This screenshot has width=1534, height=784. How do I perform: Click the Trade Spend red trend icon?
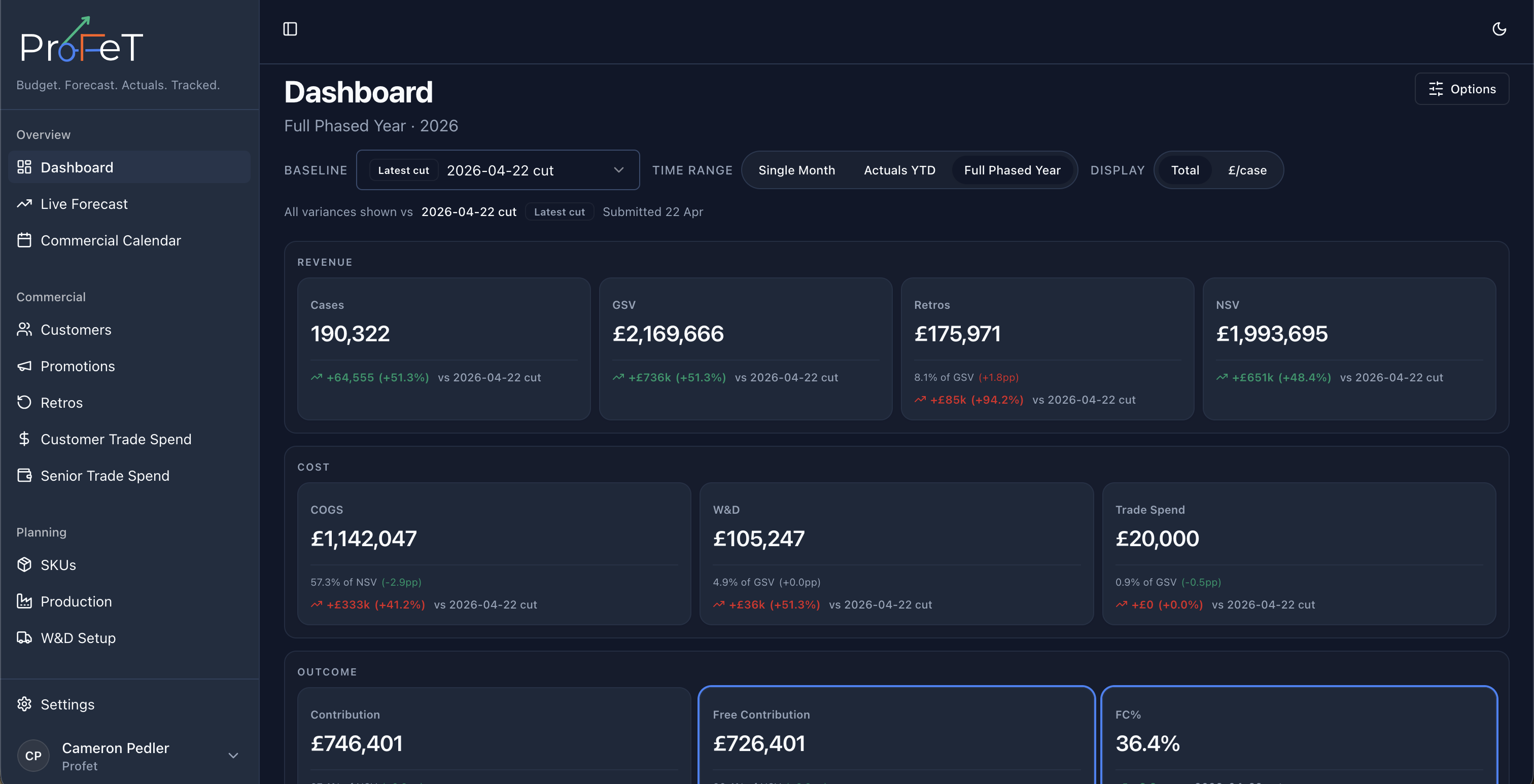tap(1121, 604)
